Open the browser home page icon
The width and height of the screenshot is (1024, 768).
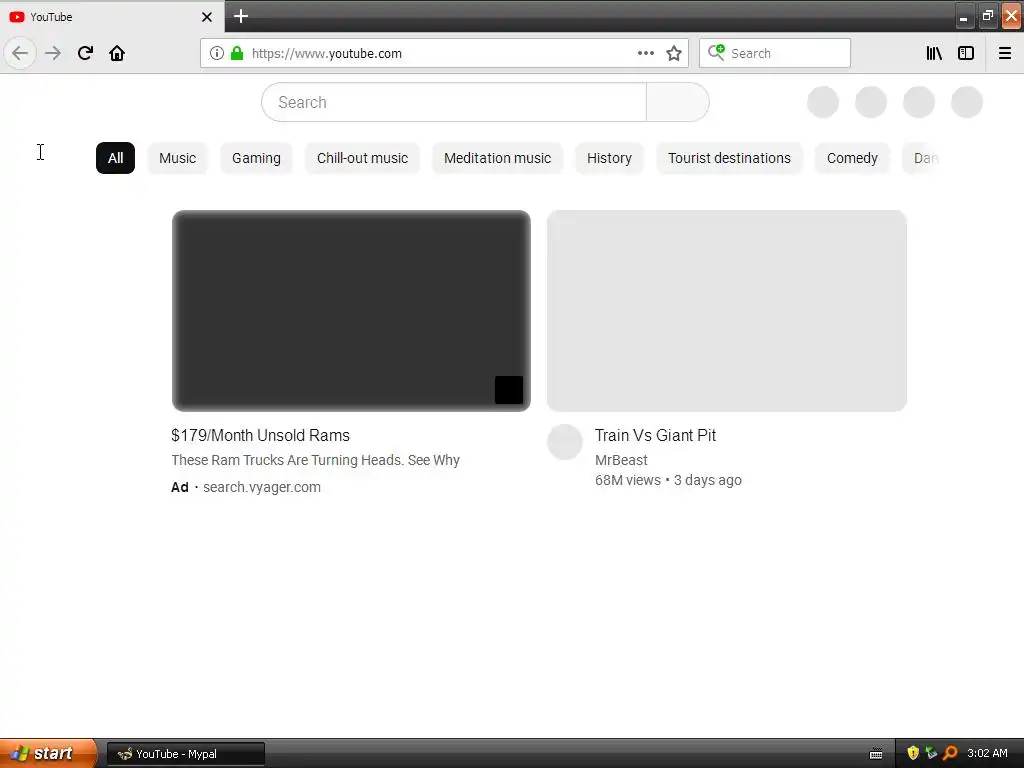(117, 53)
